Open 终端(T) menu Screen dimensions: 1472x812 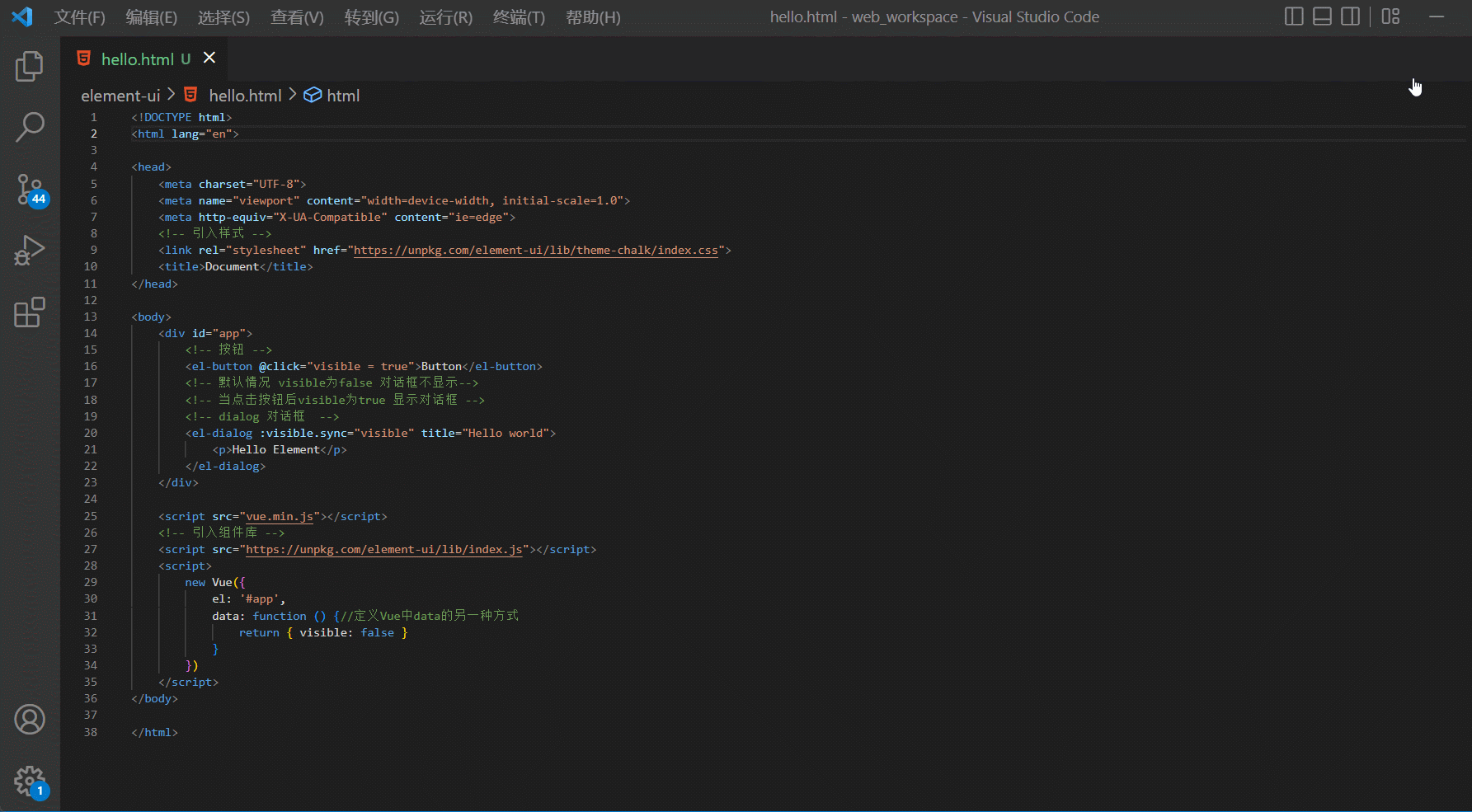click(520, 17)
